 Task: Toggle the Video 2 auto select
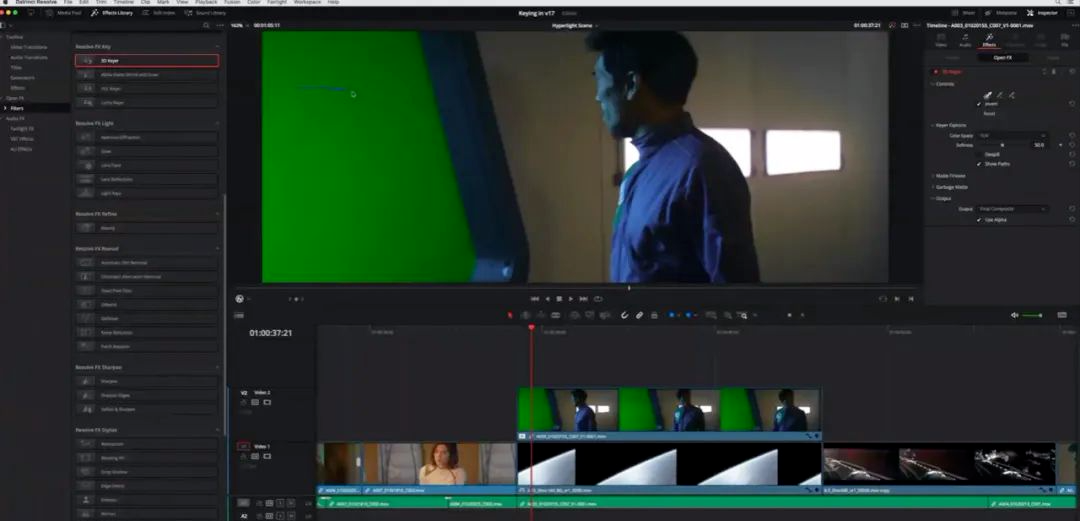click(255, 402)
